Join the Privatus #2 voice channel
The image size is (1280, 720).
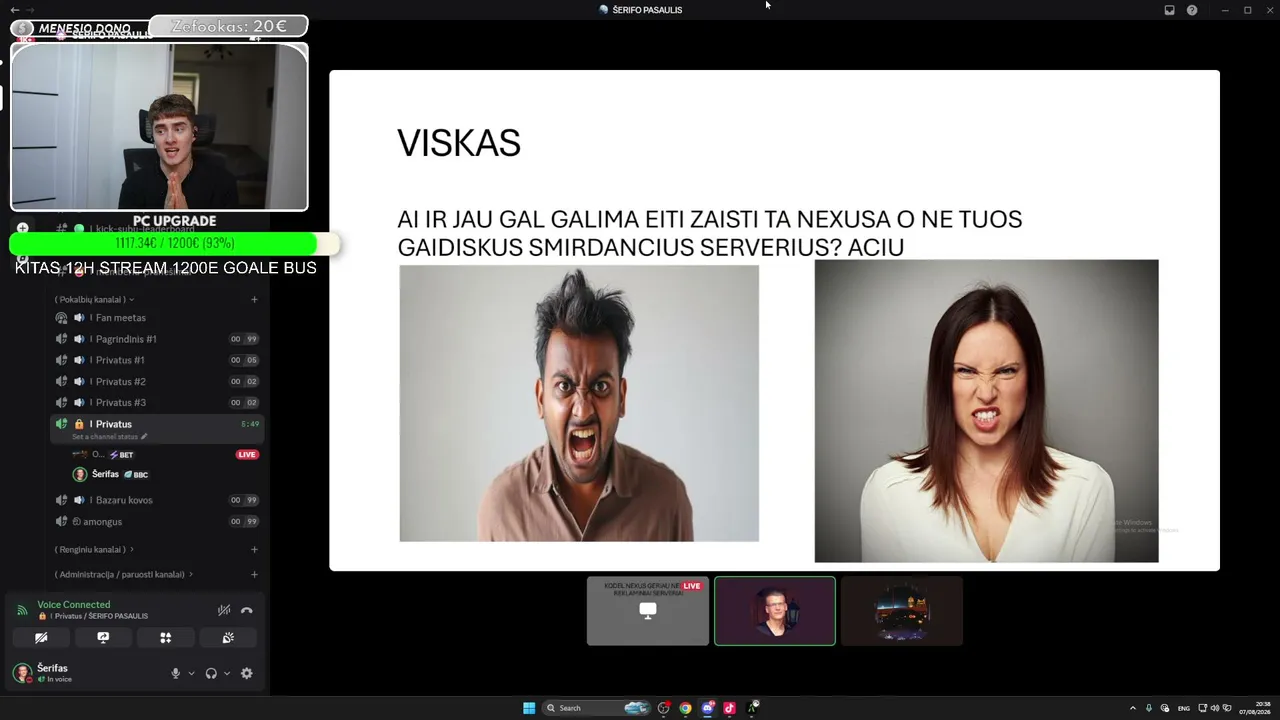tap(158, 381)
